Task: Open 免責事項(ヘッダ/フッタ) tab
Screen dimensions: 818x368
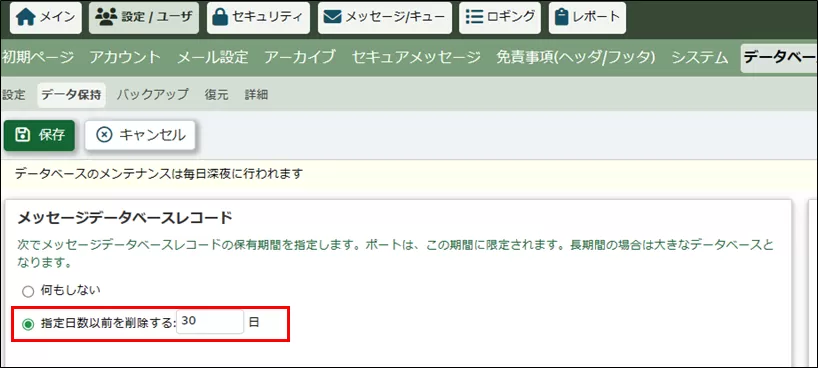Action: coord(575,57)
